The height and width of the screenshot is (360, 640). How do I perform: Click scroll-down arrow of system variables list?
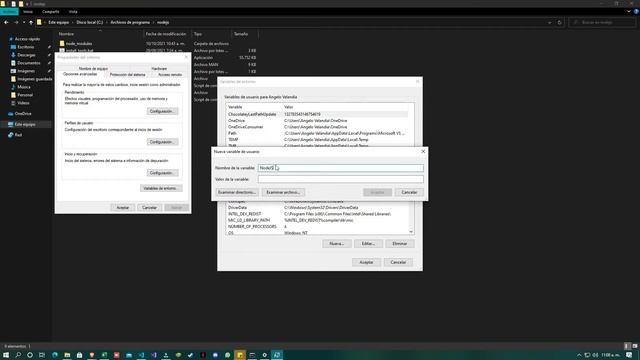(411, 232)
